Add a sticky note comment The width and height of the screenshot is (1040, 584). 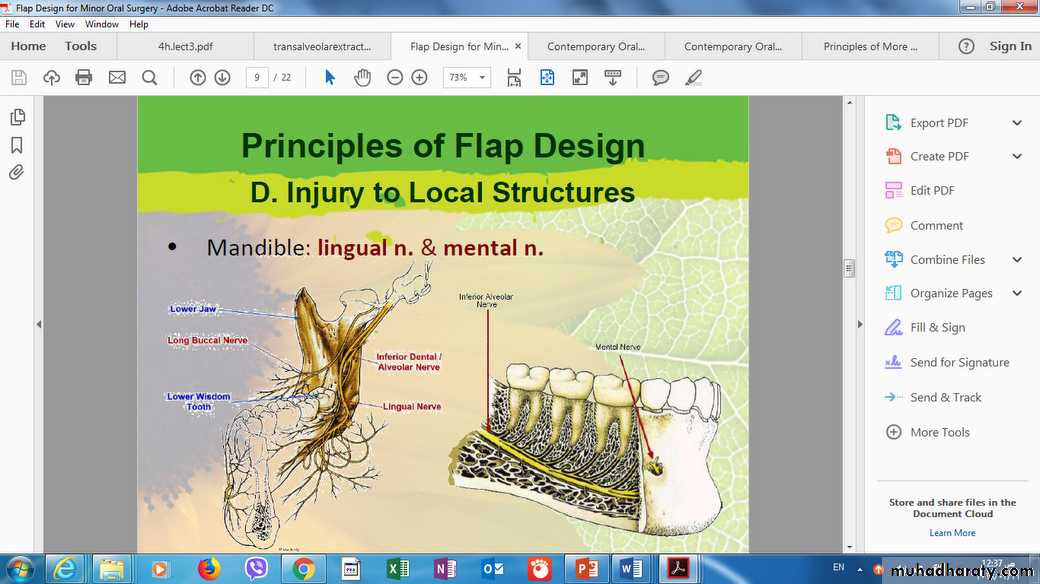click(660, 77)
